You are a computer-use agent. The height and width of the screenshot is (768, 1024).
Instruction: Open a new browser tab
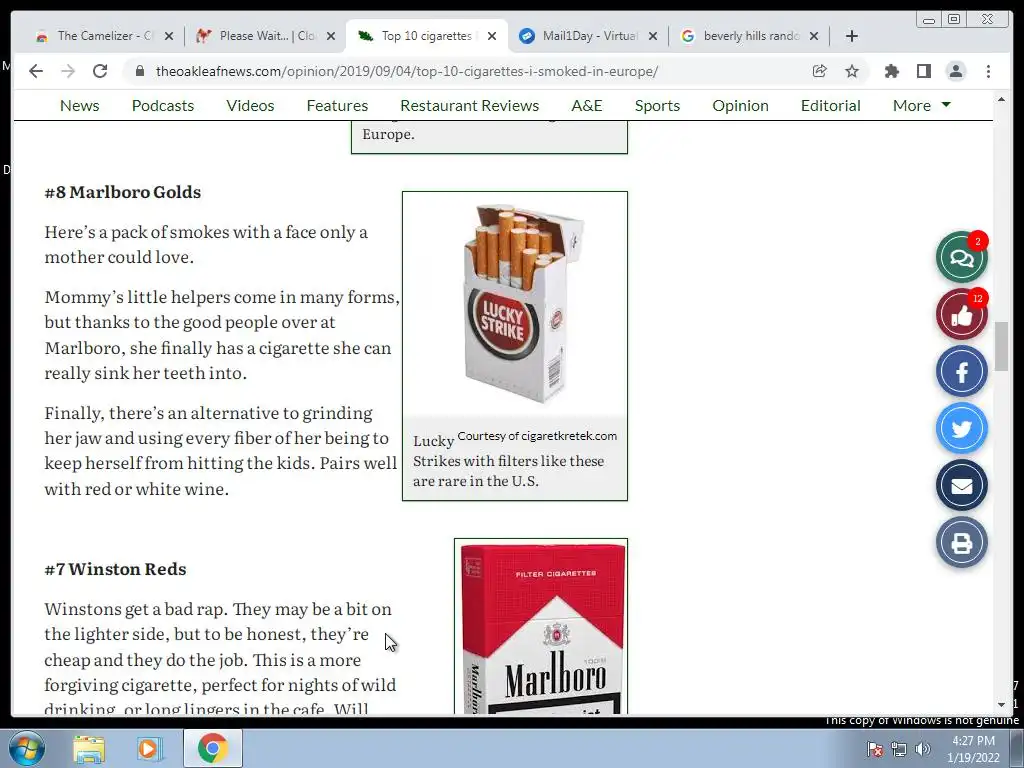tap(852, 36)
